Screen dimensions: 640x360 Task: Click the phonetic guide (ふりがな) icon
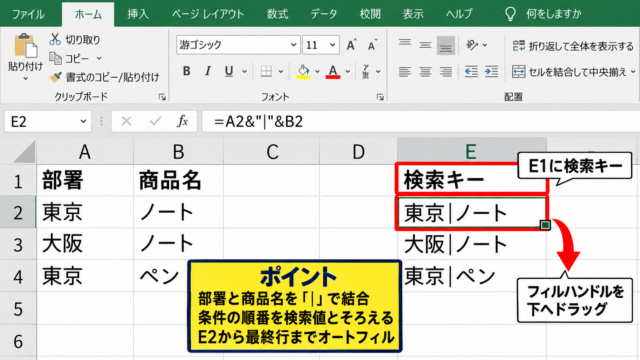pos(366,71)
